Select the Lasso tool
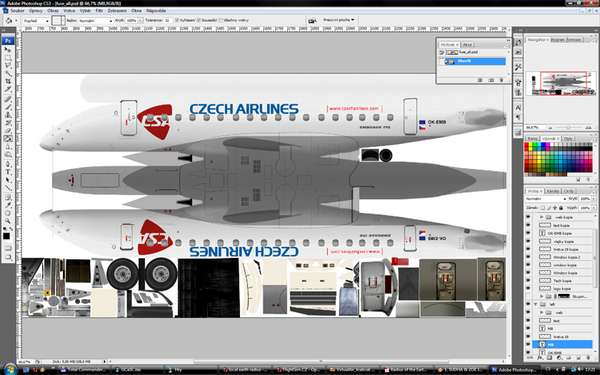The height and width of the screenshot is (375, 600). [x=8, y=65]
